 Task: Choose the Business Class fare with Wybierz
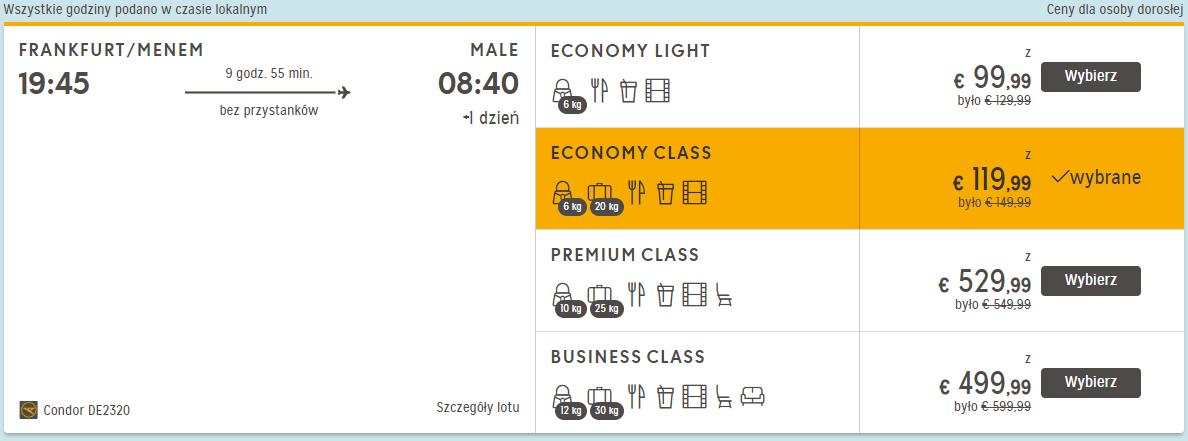[1090, 383]
